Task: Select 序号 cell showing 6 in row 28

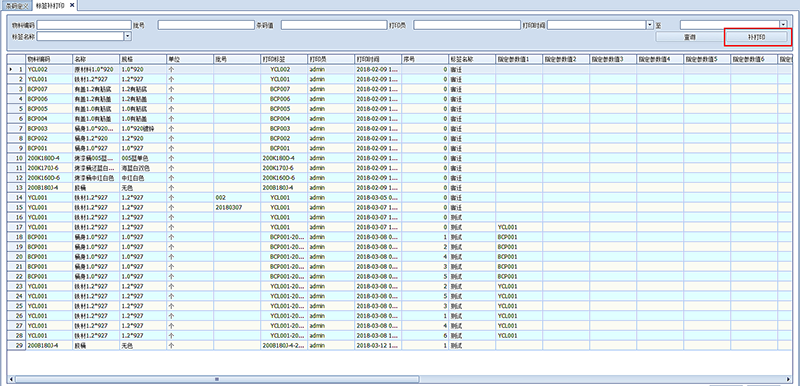Action: click(x=425, y=336)
